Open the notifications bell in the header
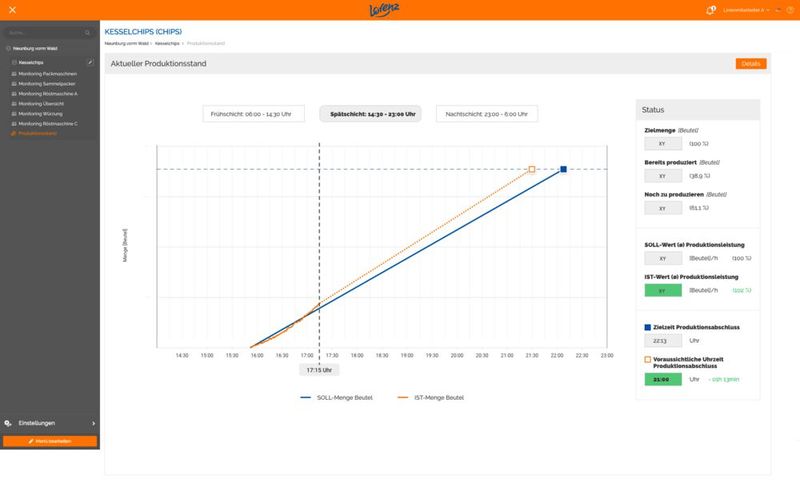Screen dimensions: 800x495 710,10
